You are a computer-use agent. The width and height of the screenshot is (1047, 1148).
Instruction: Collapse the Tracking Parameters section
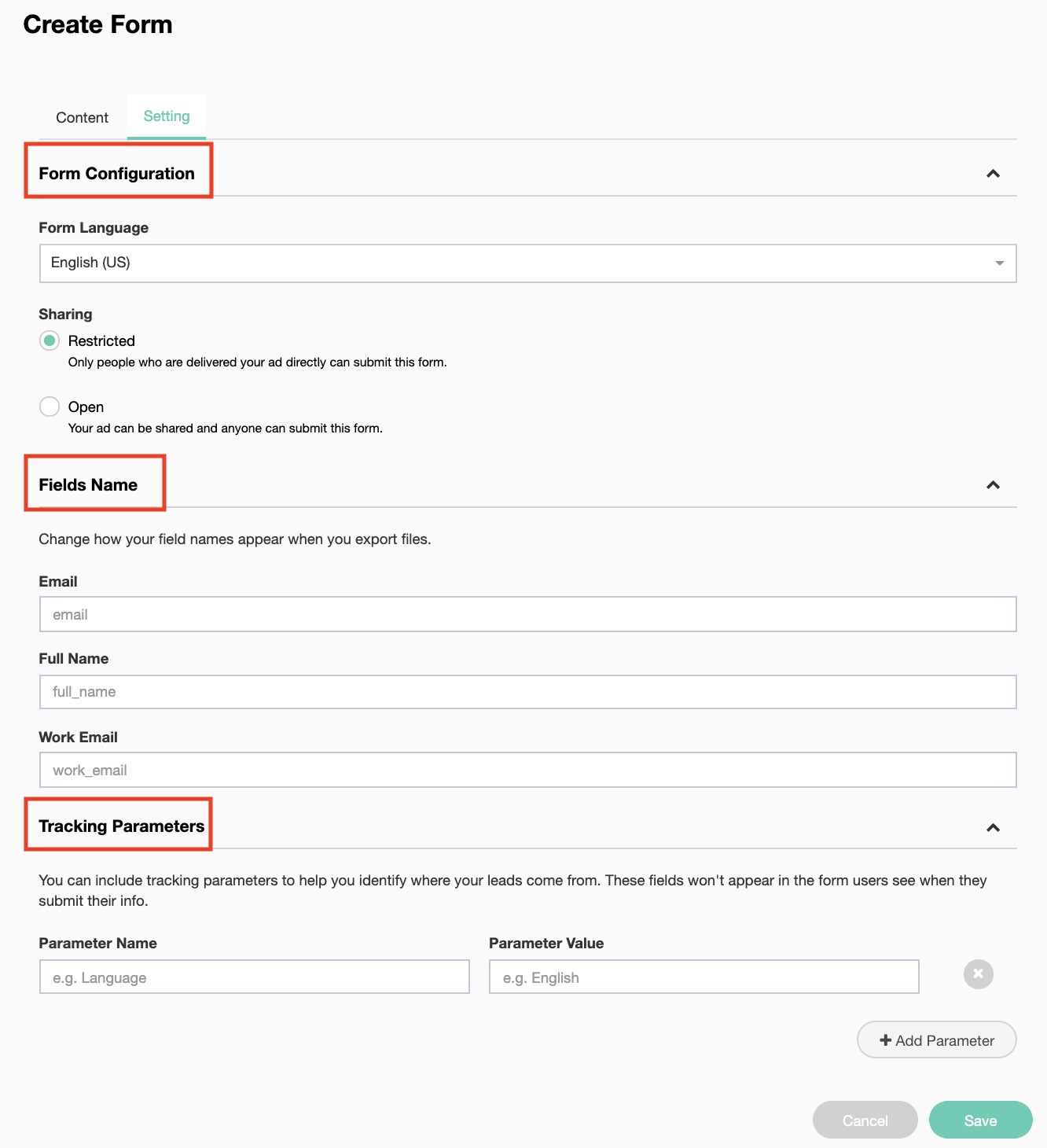[993, 828]
